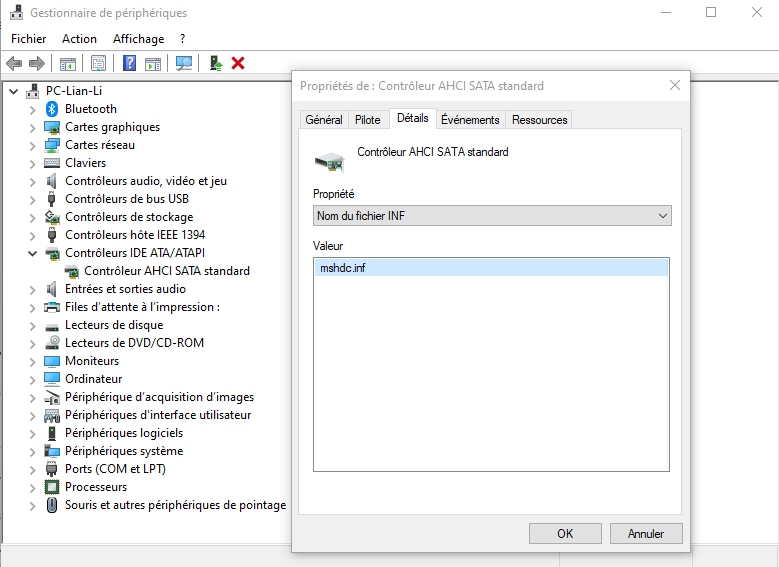Click the Lecteurs de DVD/CD-ROM disc icon
The height and width of the screenshot is (567, 779).
coord(52,343)
